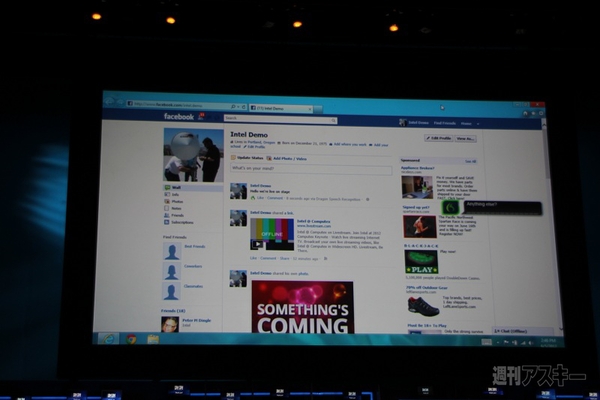Open the Facebook notifications icon with red badge
This screenshot has width=600, height=400.
click(201, 116)
